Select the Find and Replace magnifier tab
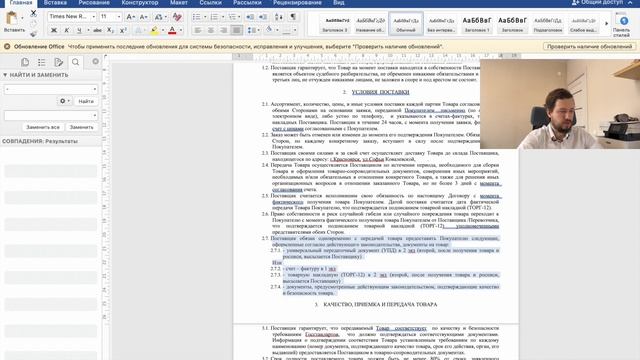 pyautogui.click(x=76, y=62)
